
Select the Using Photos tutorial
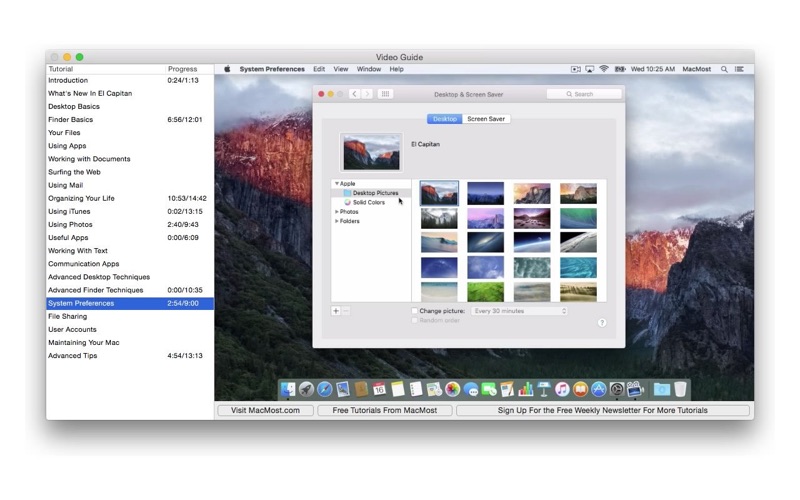[130, 224]
